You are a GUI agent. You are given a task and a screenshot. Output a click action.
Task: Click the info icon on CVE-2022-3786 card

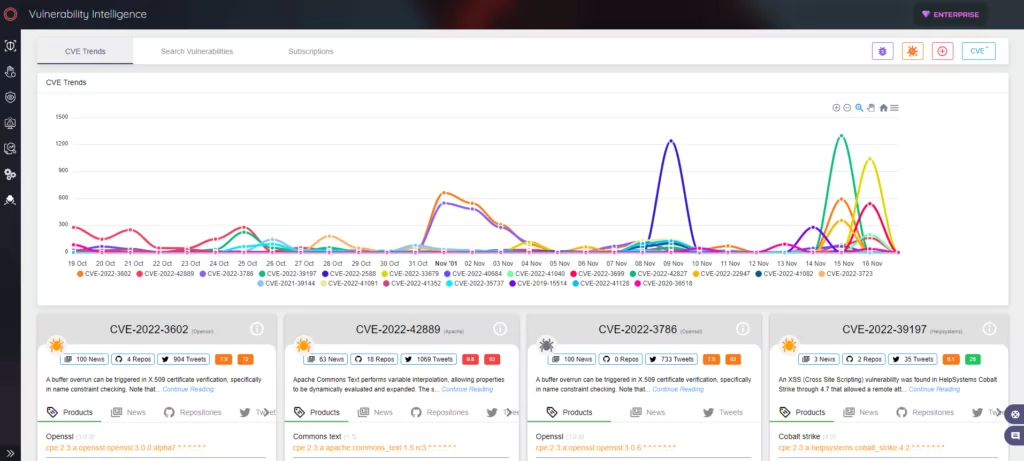click(x=743, y=328)
